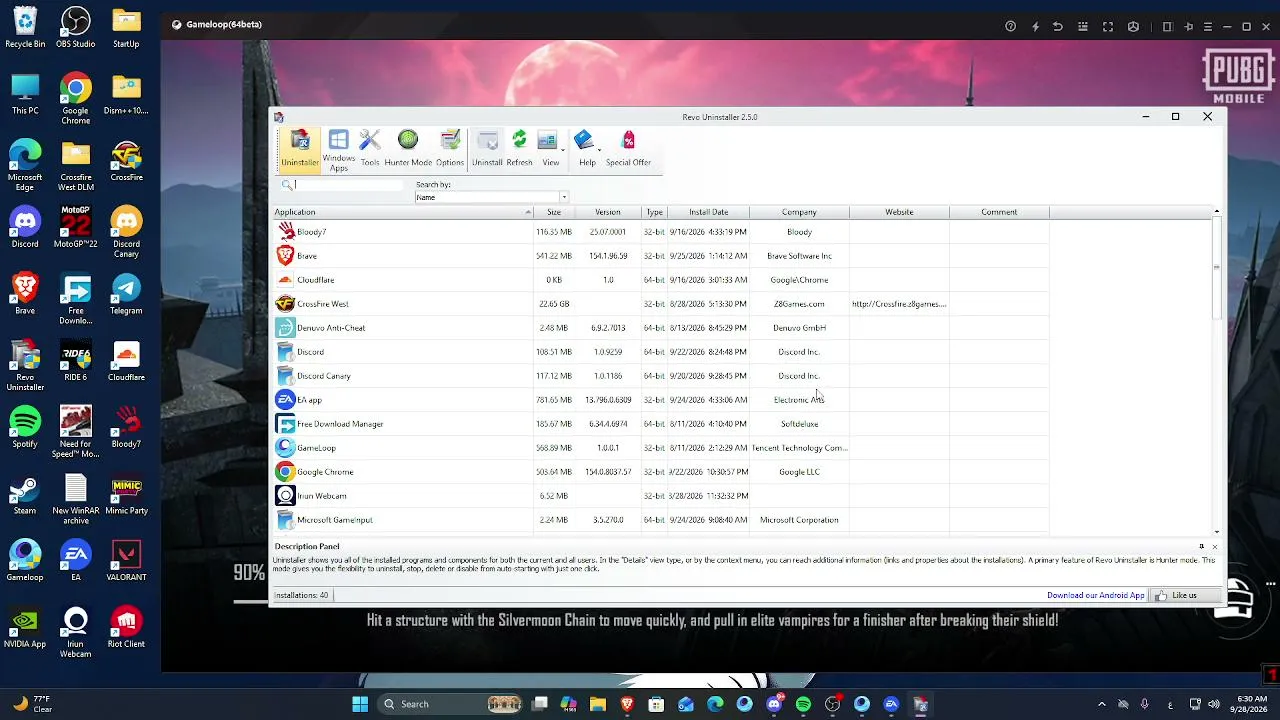This screenshot has width=1280, height=720.
Task: Open OBS Studio desktop icon
Action: 75,28
